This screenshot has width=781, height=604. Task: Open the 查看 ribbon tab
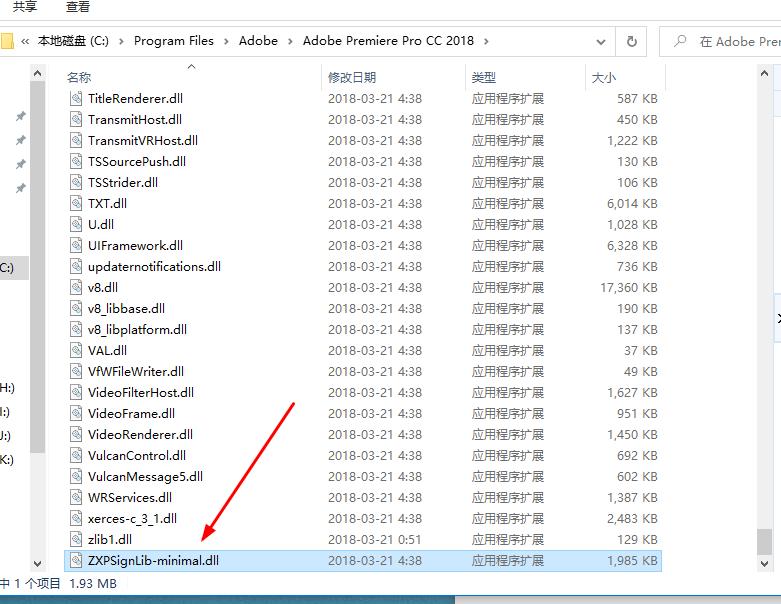pos(78,7)
